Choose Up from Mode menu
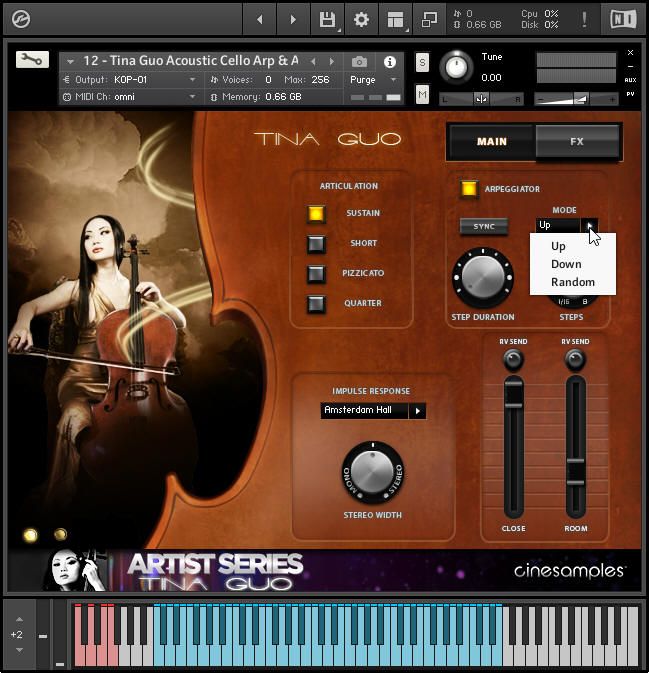This screenshot has height=673, width=649. tap(558, 246)
